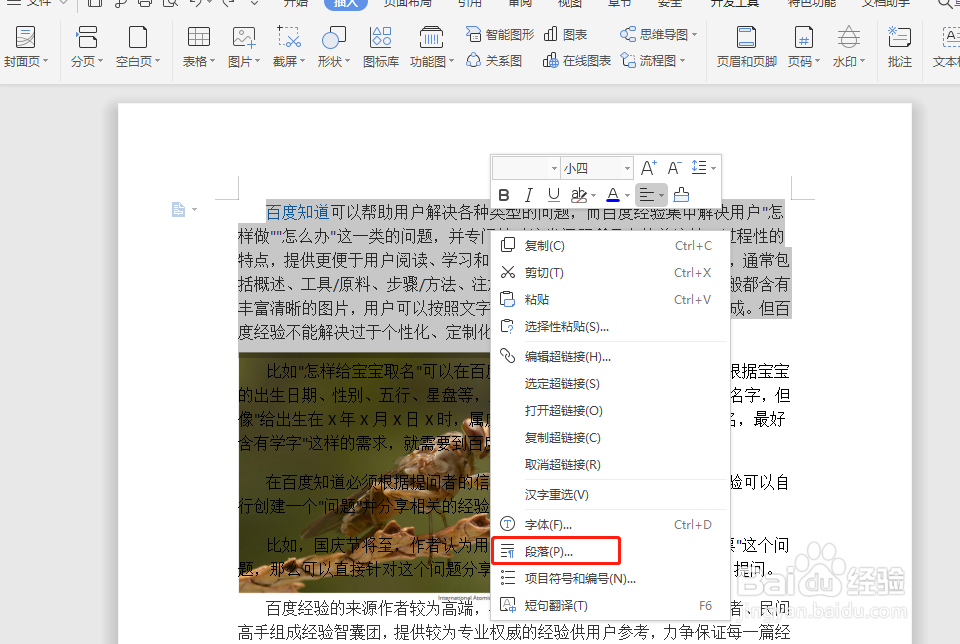Screen dimensions: 960x644
Task: Click the 图片 picture insert icon
Action: click(244, 38)
